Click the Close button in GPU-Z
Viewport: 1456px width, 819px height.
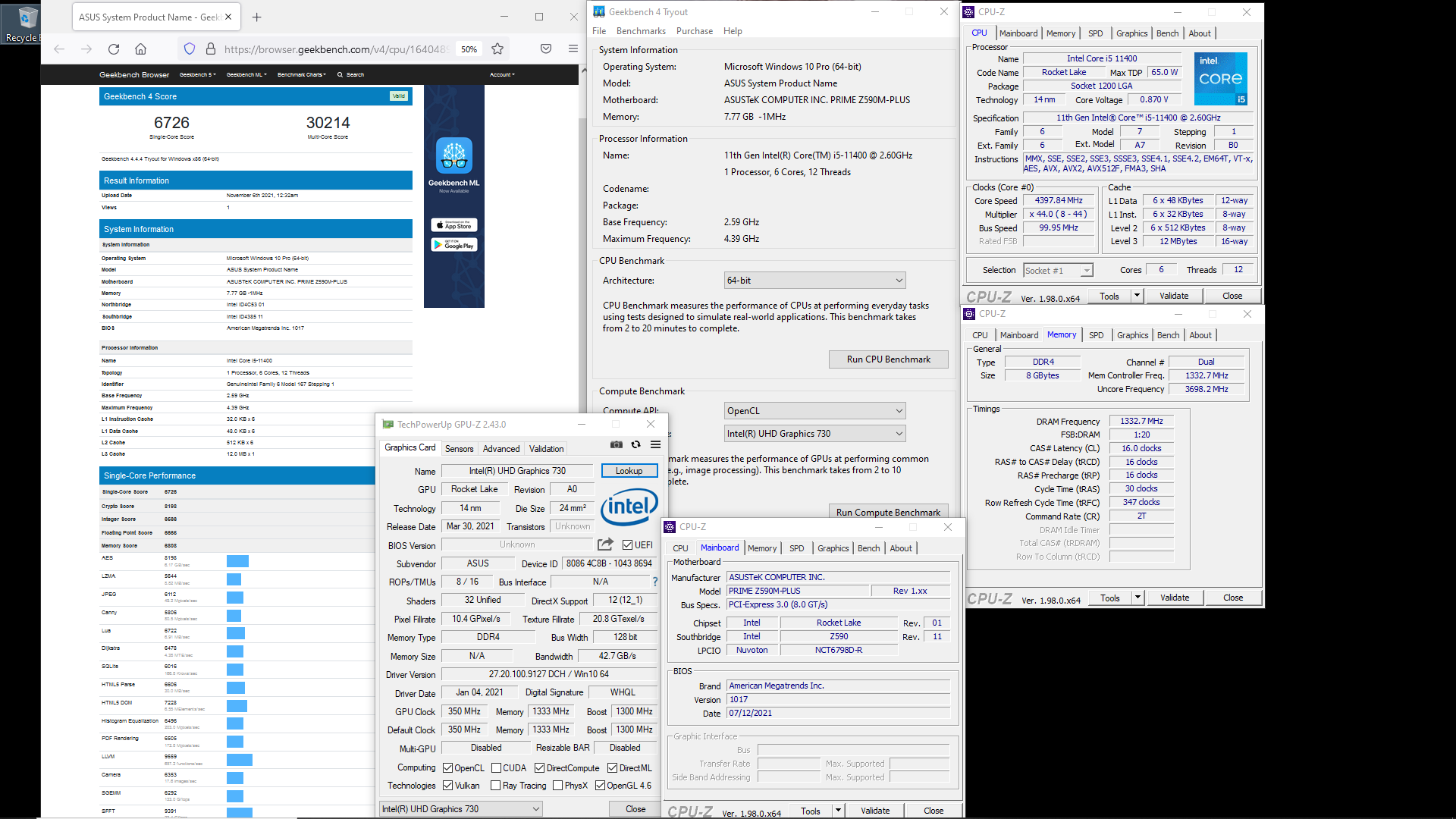tap(635, 809)
